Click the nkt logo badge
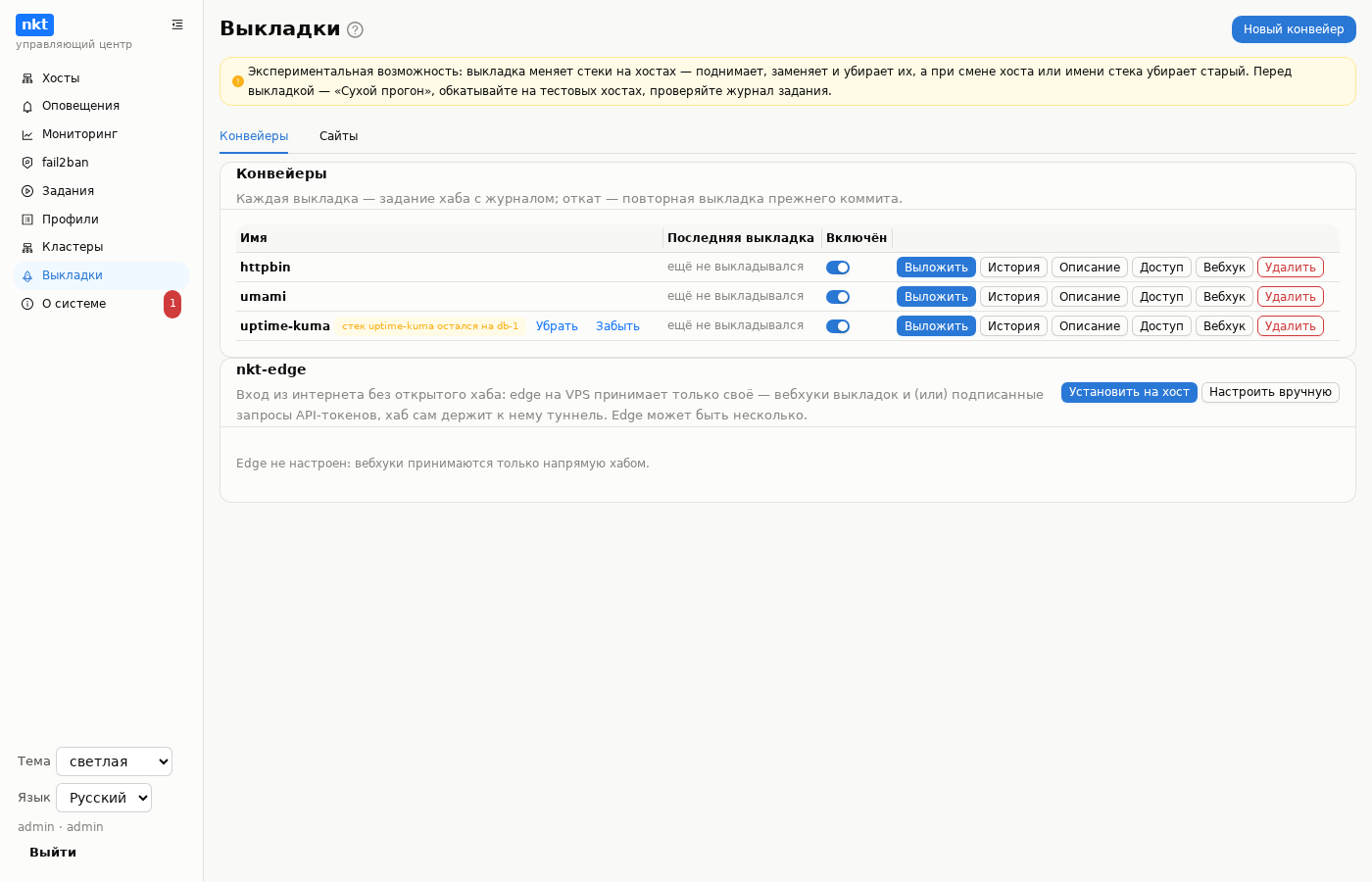Image resolution: width=1372 pixels, height=882 pixels. pos(34,24)
